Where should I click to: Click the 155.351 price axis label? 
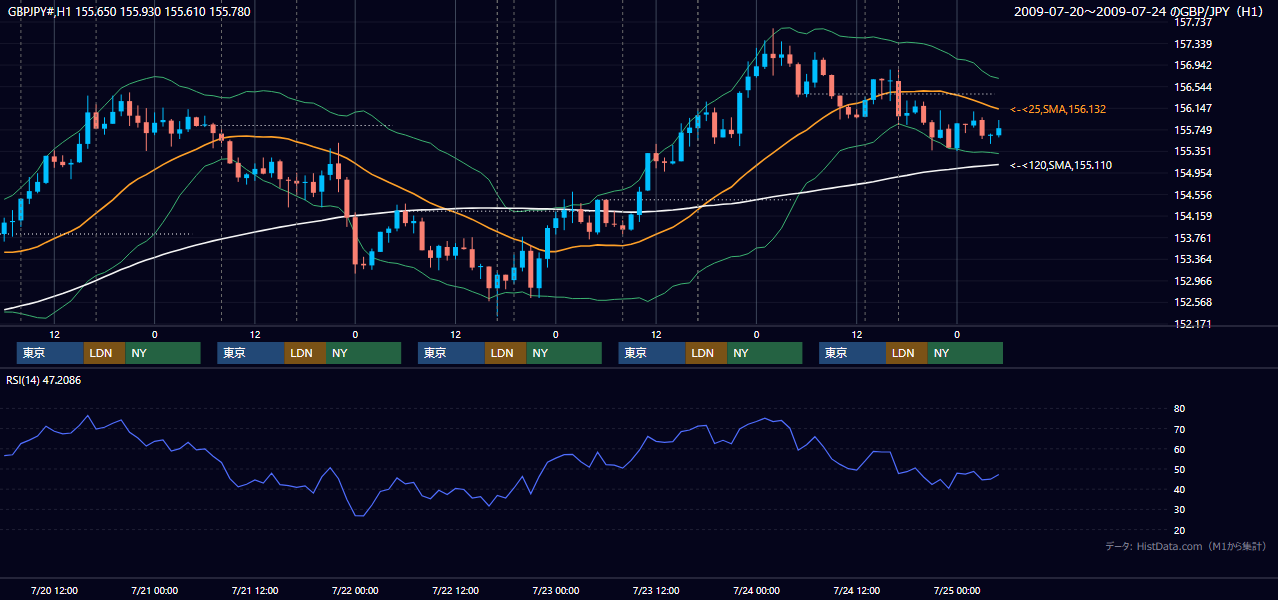point(1193,151)
